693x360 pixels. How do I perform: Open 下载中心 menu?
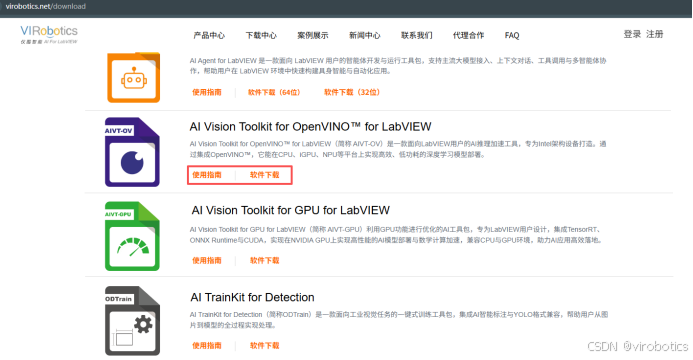261,35
